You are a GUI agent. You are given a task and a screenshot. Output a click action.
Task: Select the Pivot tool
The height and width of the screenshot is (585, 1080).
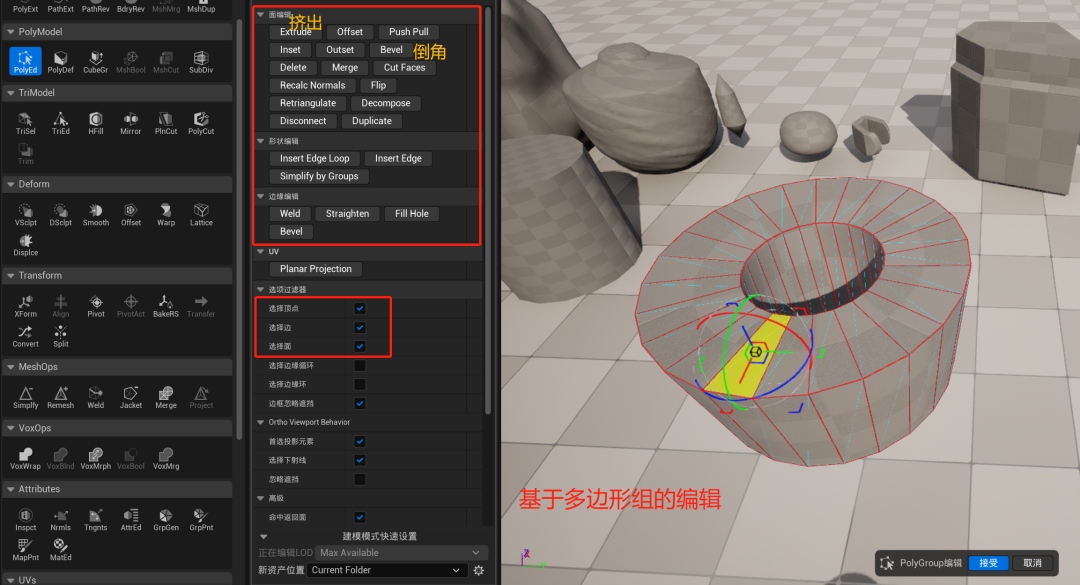point(96,305)
